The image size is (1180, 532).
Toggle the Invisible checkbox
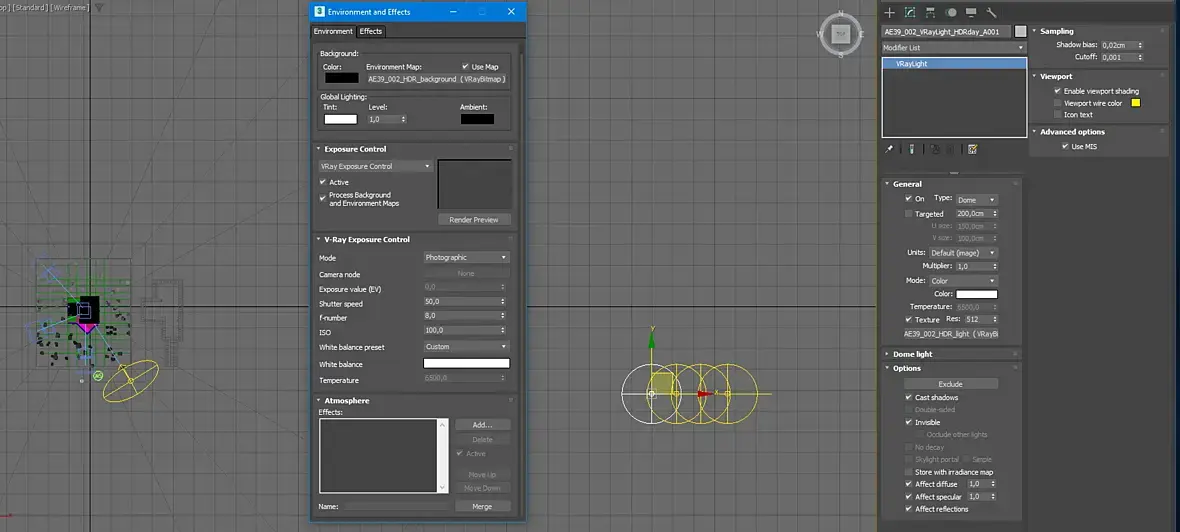pos(908,422)
